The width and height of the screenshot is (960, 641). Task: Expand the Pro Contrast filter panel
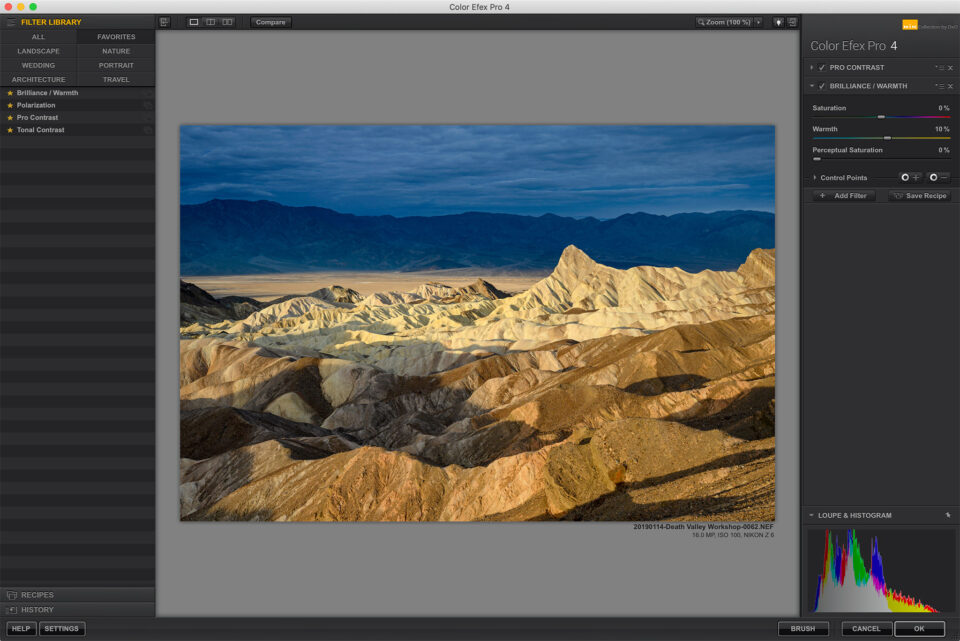tap(811, 68)
